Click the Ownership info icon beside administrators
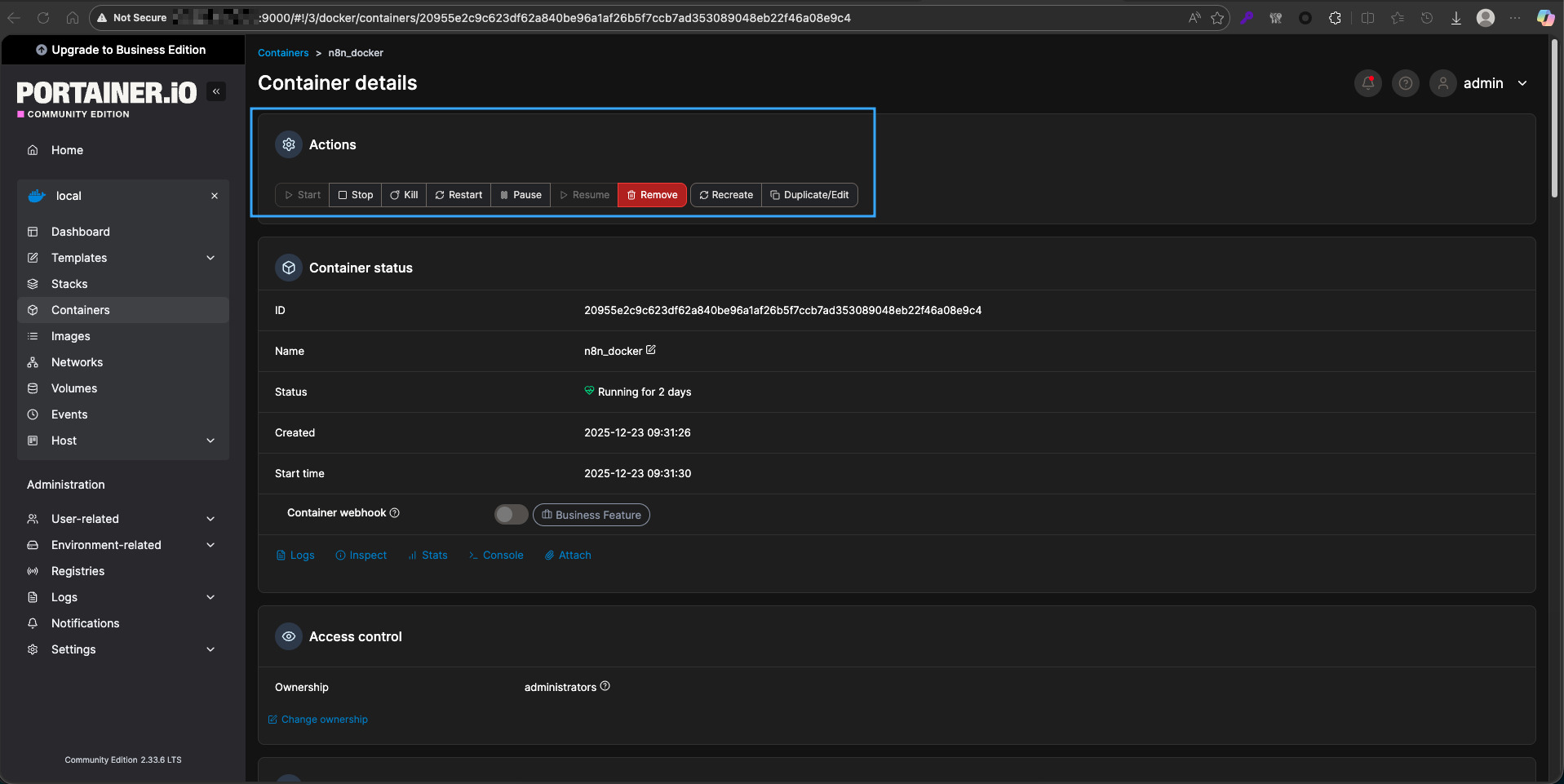This screenshot has width=1564, height=784. coord(605,686)
